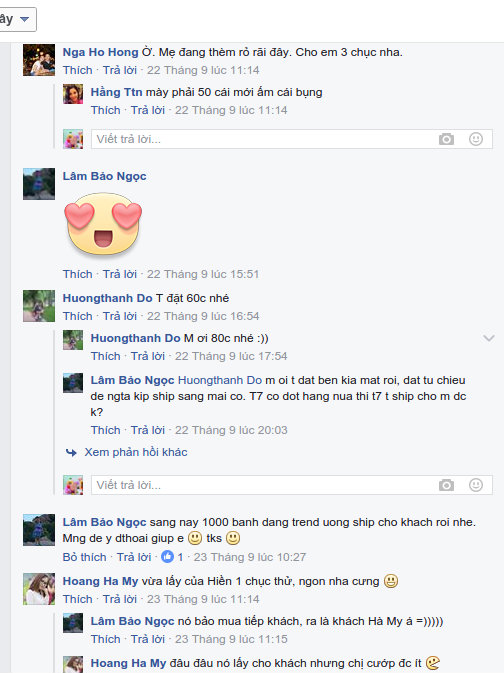Click camera icon in first reply box

[446, 139]
